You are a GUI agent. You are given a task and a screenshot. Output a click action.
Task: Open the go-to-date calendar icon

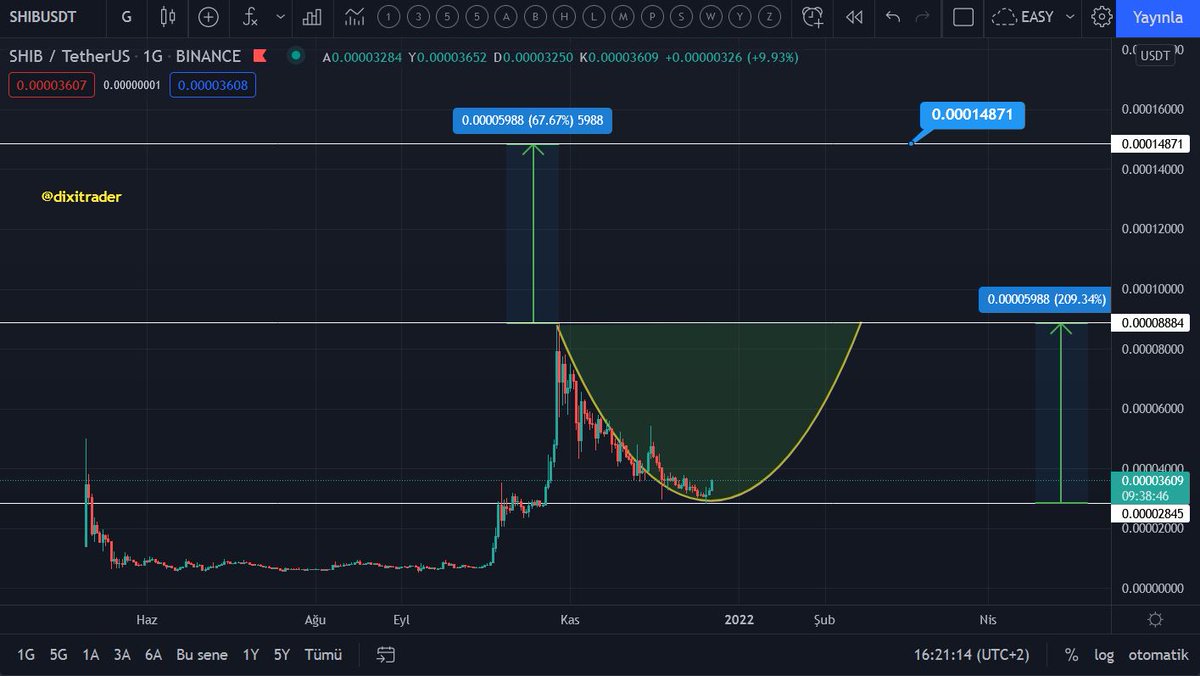385,654
